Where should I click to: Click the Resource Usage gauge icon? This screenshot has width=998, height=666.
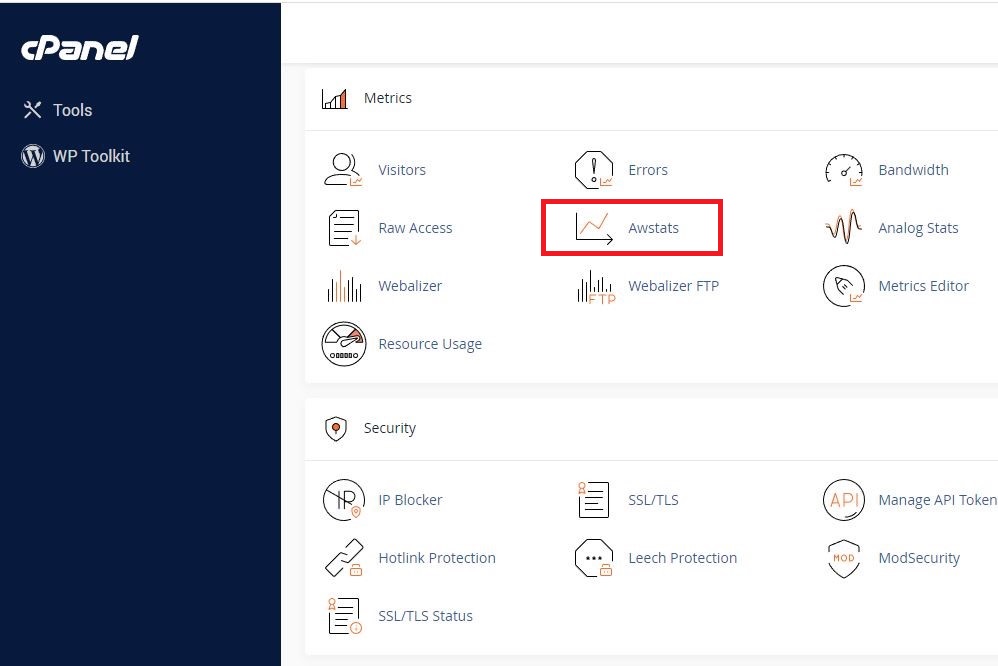coord(344,344)
